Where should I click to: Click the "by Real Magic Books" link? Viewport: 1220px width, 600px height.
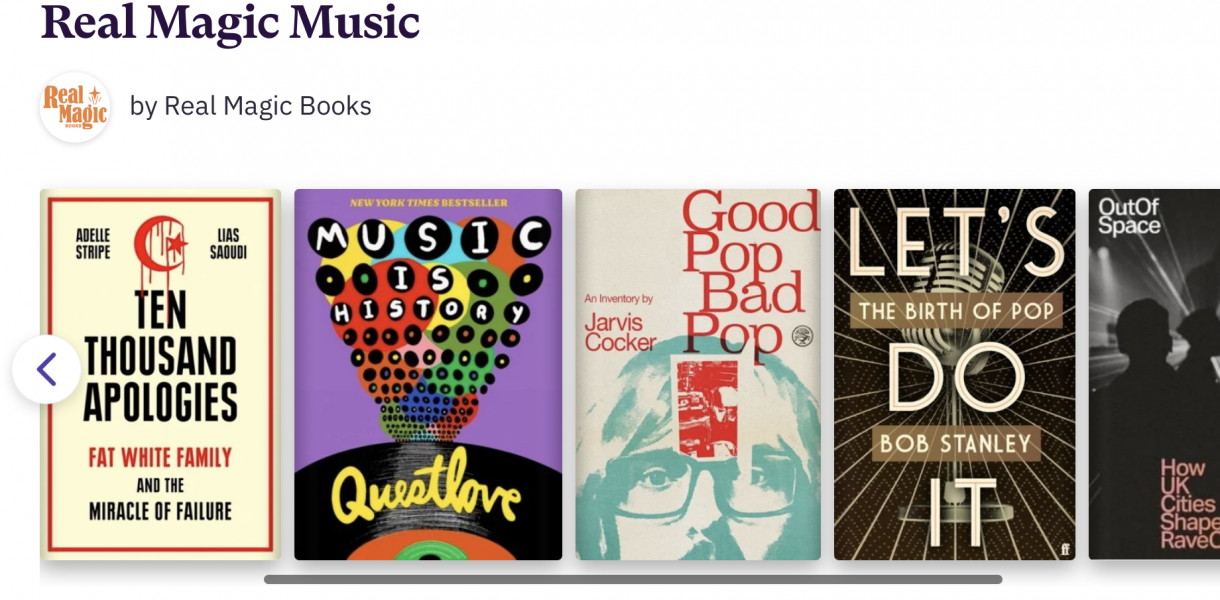tap(250, 106)
